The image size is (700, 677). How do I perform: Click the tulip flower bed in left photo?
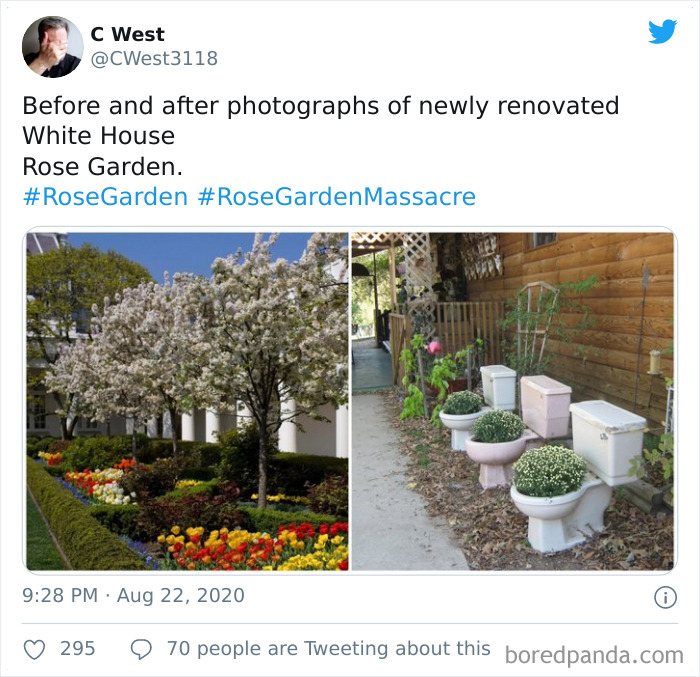pyautogui.click(x=254, y=547)
